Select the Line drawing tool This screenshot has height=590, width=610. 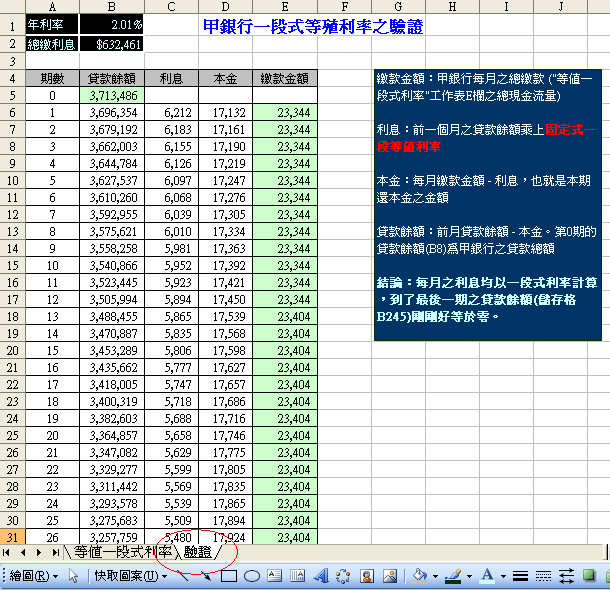click(183, 576)
